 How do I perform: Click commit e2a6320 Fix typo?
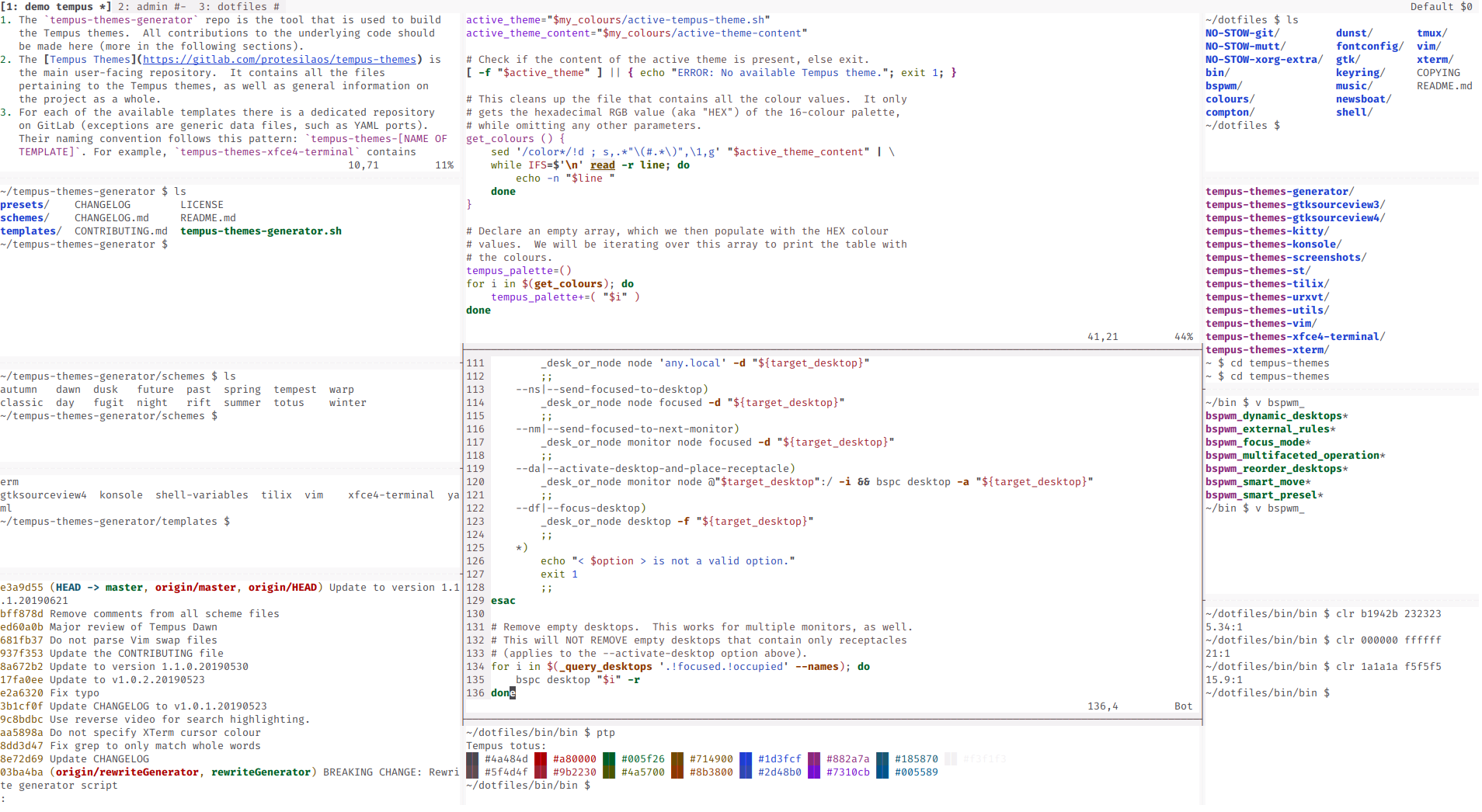click(50, 692)
